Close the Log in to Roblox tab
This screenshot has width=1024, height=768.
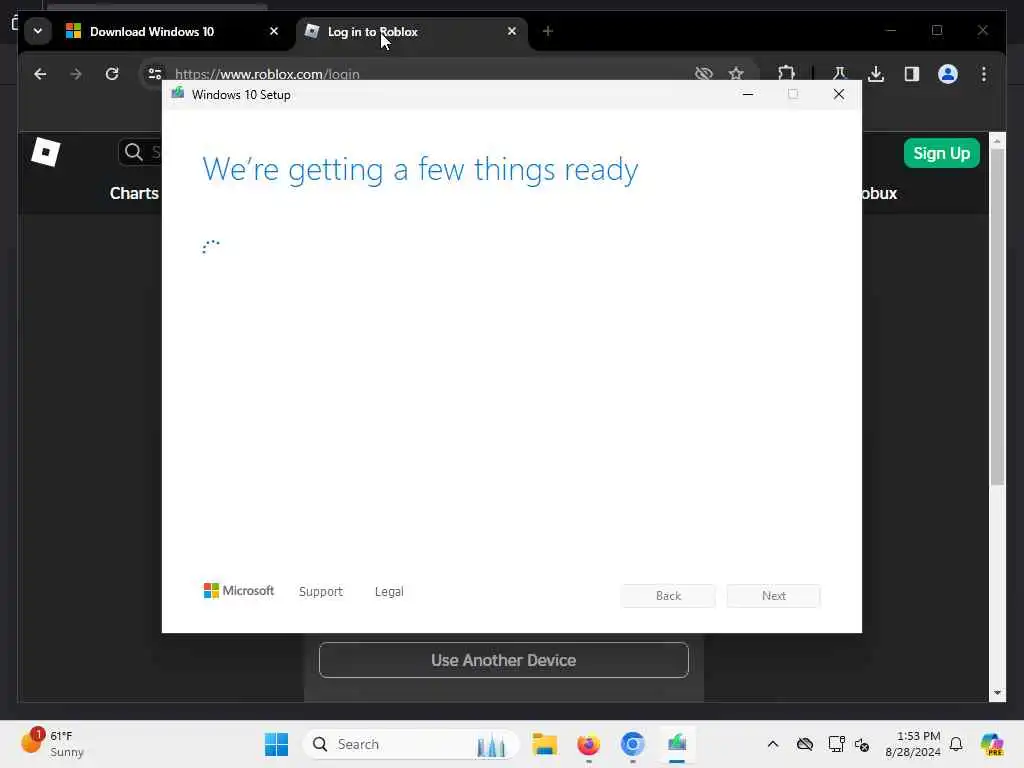coord(512,31)
